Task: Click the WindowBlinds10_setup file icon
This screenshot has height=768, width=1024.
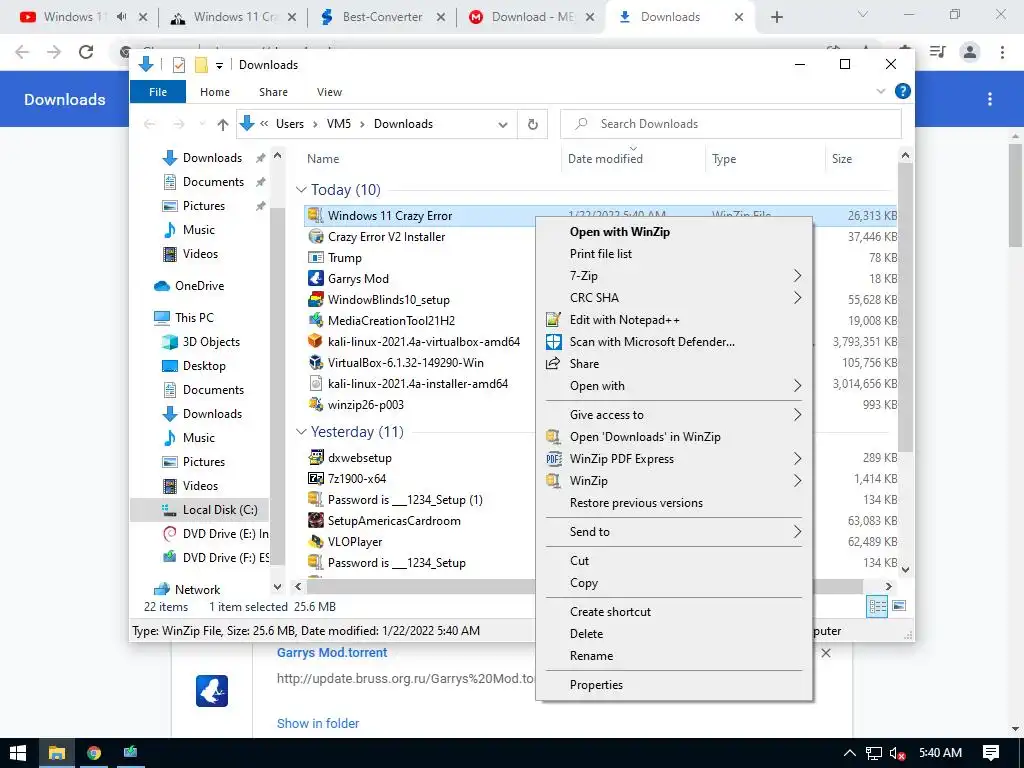Action: point(315,299)
